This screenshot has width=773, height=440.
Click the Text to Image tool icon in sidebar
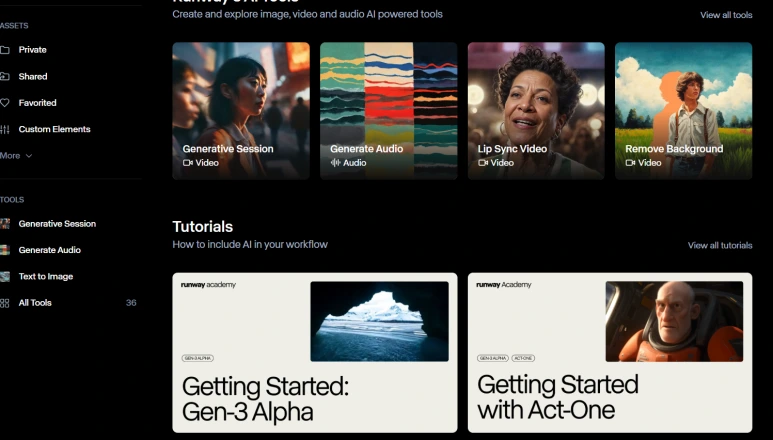tap(5, 276)
